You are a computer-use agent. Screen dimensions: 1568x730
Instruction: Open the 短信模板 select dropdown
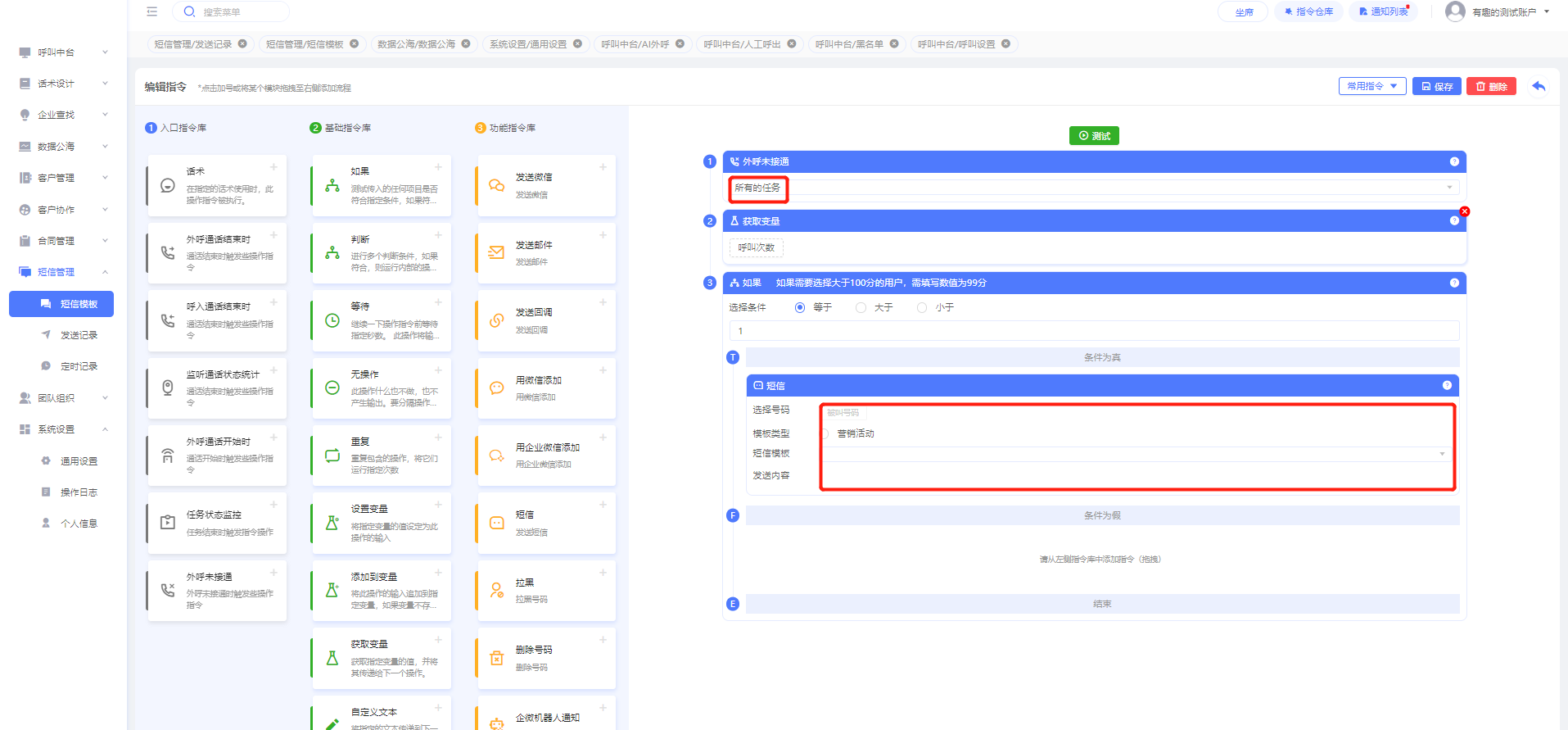point(1135,454)
